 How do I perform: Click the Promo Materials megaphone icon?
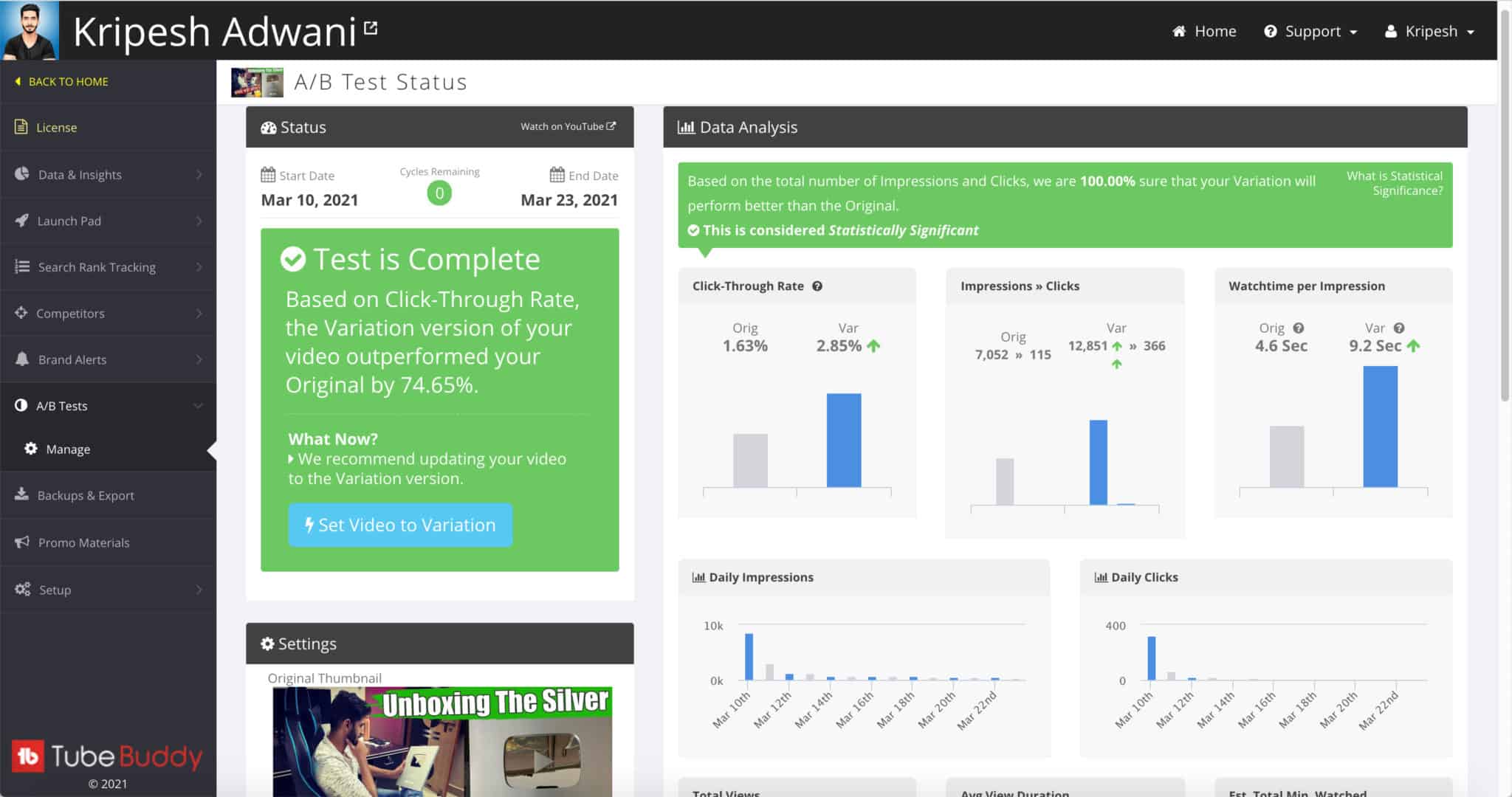click(22, 542)
